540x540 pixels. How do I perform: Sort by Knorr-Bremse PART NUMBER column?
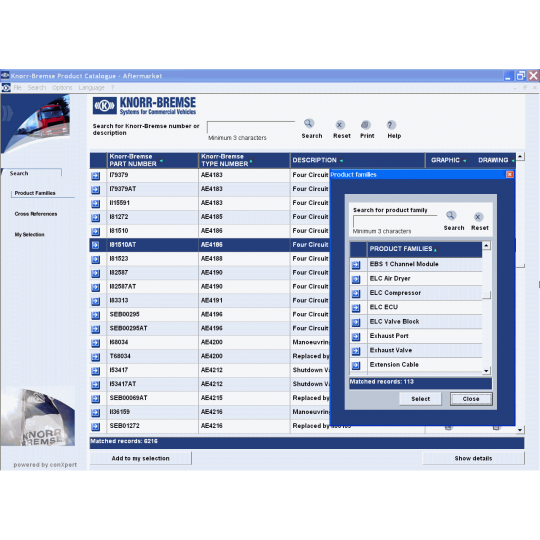(153, 160)
